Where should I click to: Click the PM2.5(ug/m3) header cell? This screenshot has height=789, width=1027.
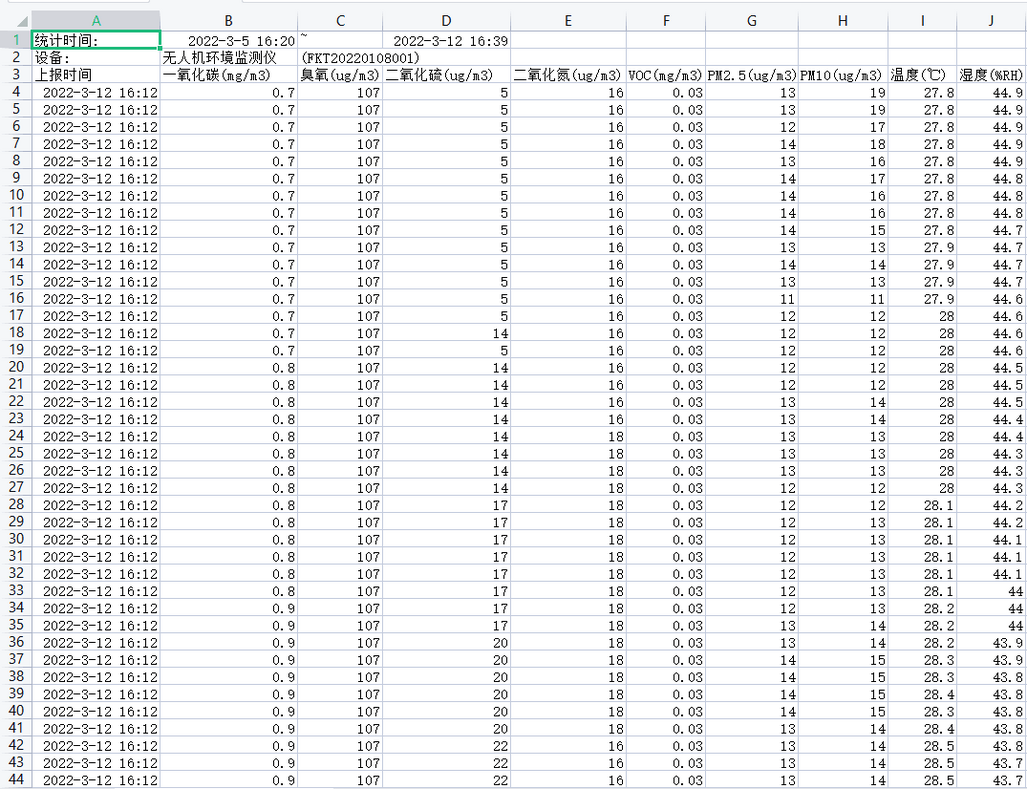tap(752, 75)
